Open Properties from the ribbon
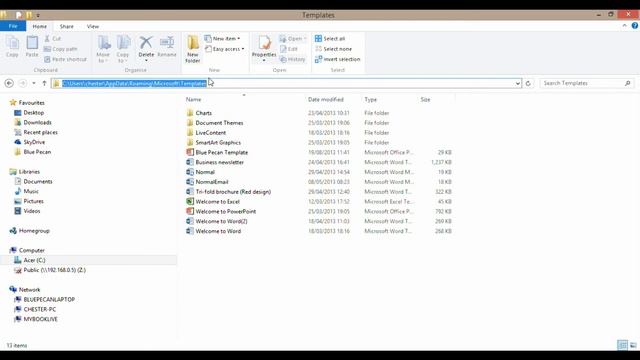640x360 pixels. [264, 48]
